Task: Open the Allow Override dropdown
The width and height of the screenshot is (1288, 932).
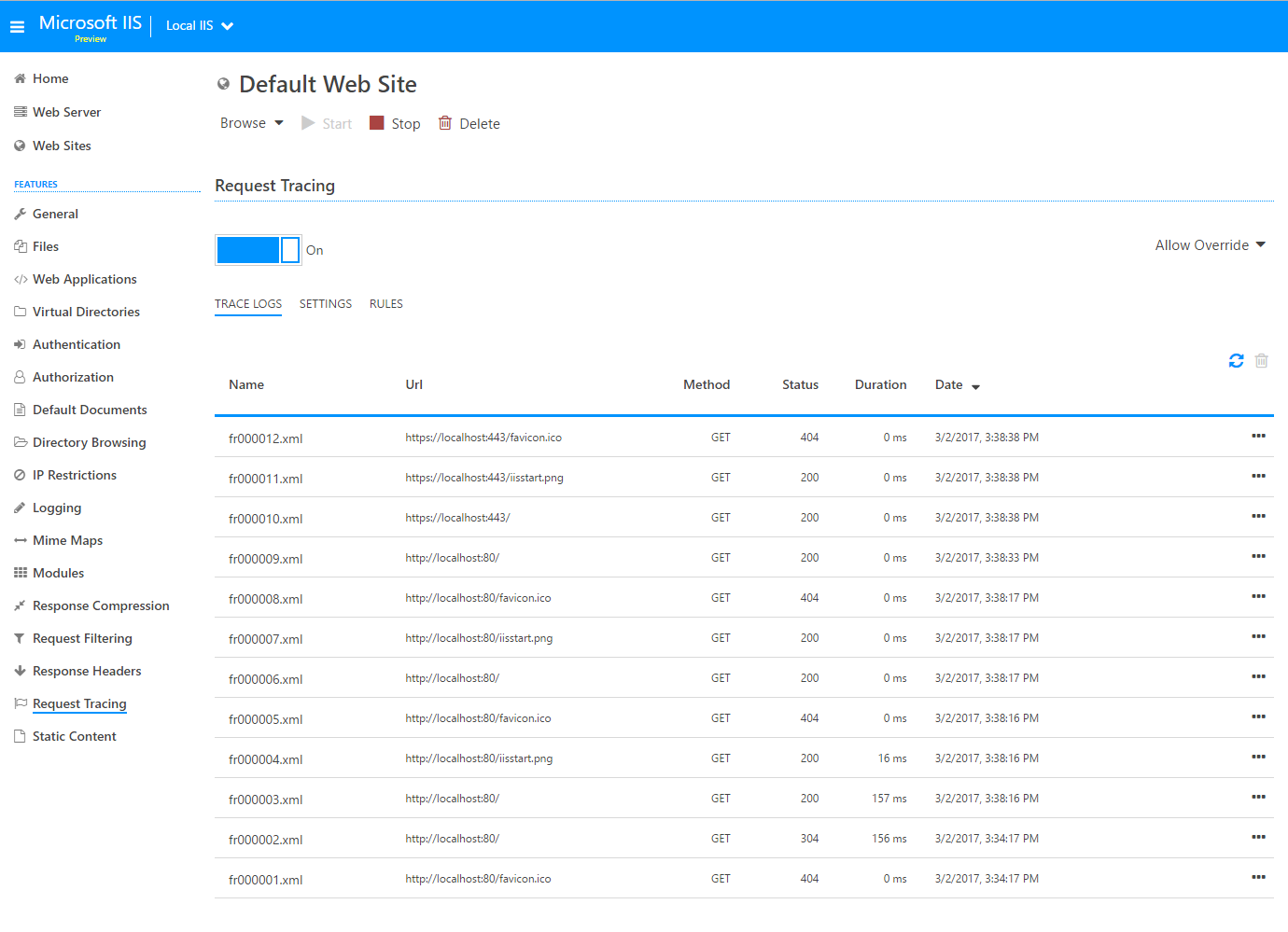Action: pyautogui.click(x=1211, y=245)
